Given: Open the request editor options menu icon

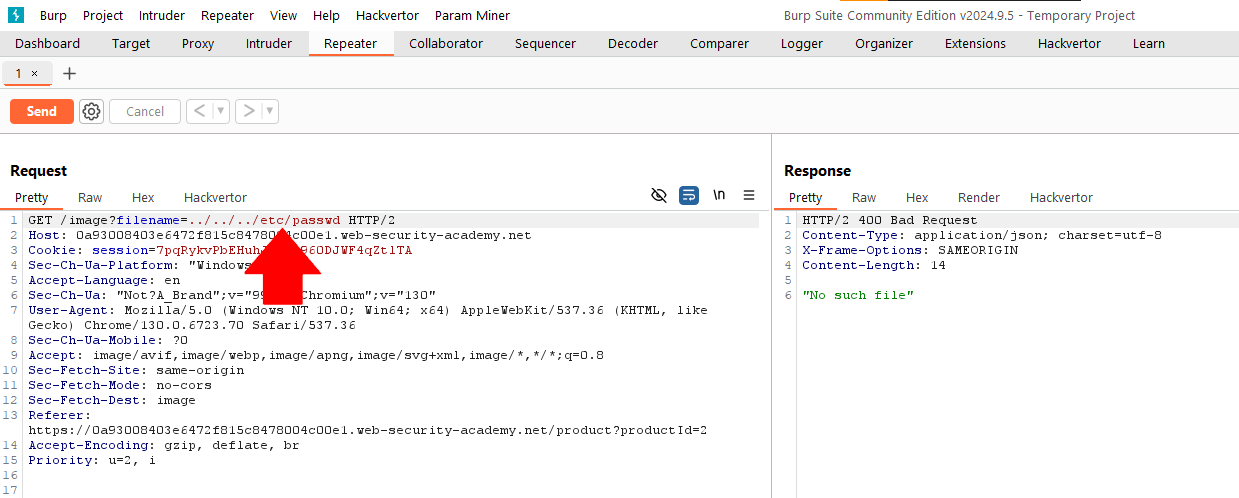Looking at the screenshot, I should pyautogui.click(x=749, y=196).
